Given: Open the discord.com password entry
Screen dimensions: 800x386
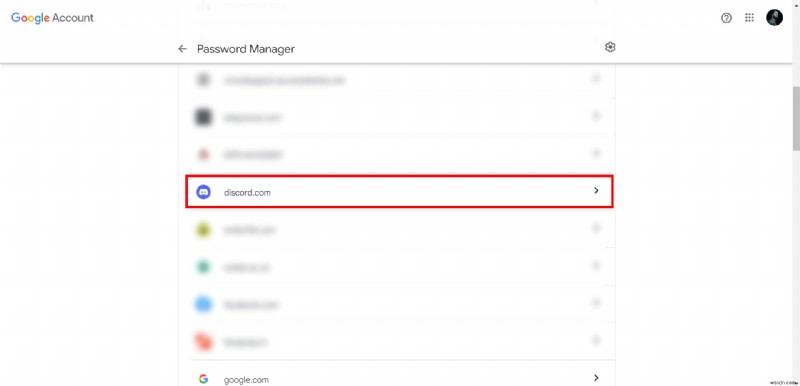Looking at the screenshot, I should [399, 192].
